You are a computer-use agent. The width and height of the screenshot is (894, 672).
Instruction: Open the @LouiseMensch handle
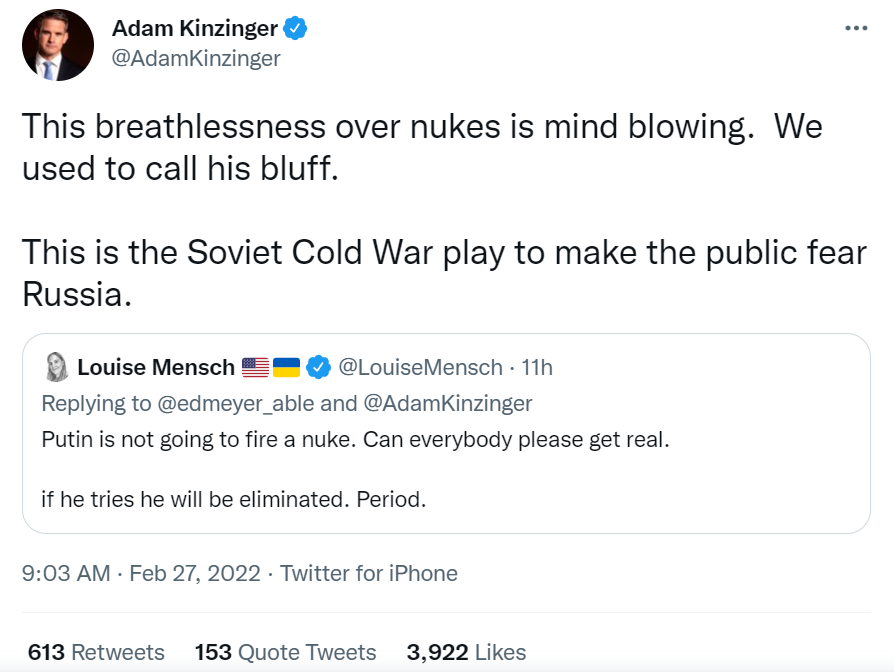pyautogui.click(x=420, y=368)
